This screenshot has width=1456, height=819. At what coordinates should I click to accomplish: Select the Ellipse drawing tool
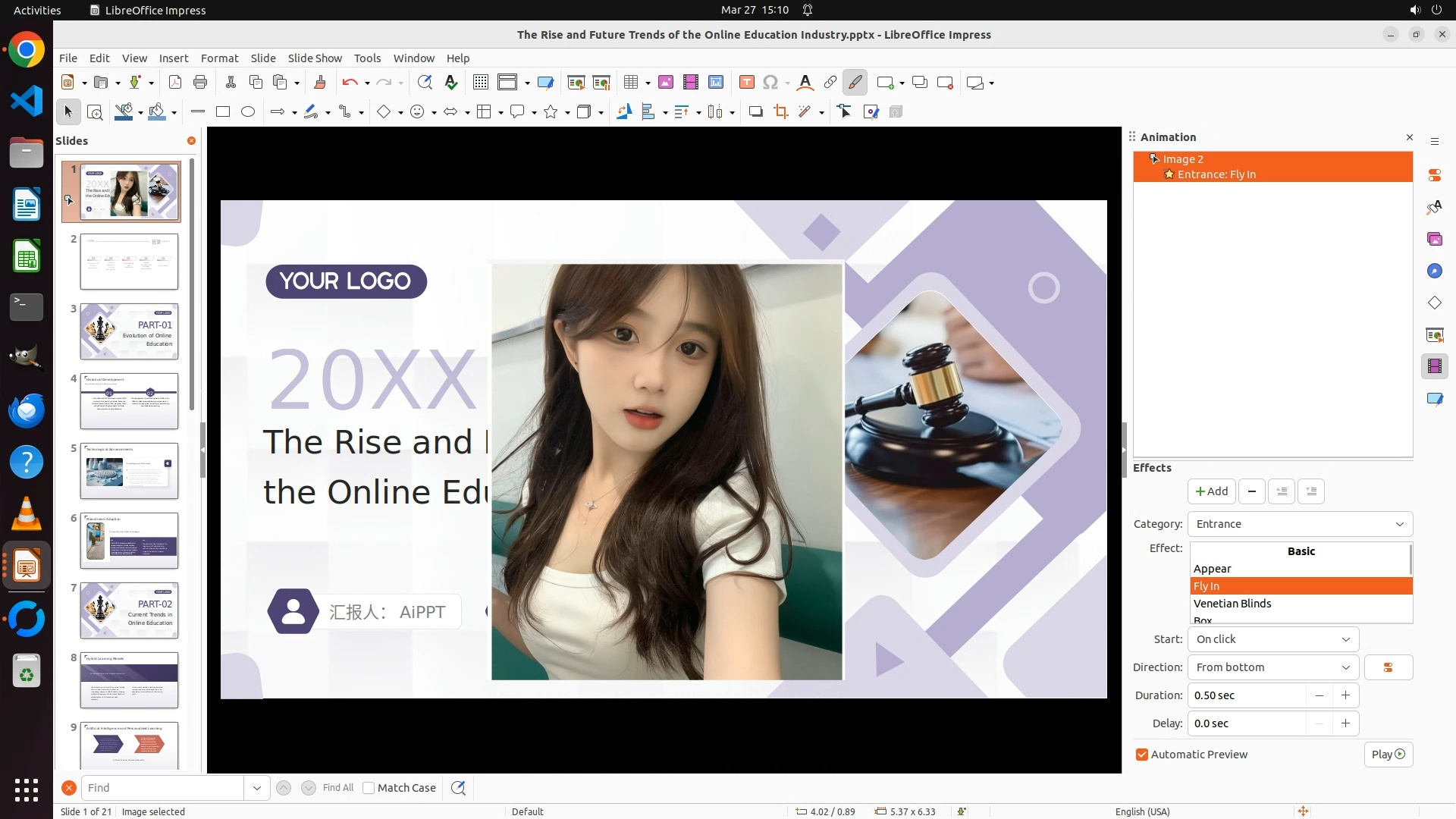(248, 112)
